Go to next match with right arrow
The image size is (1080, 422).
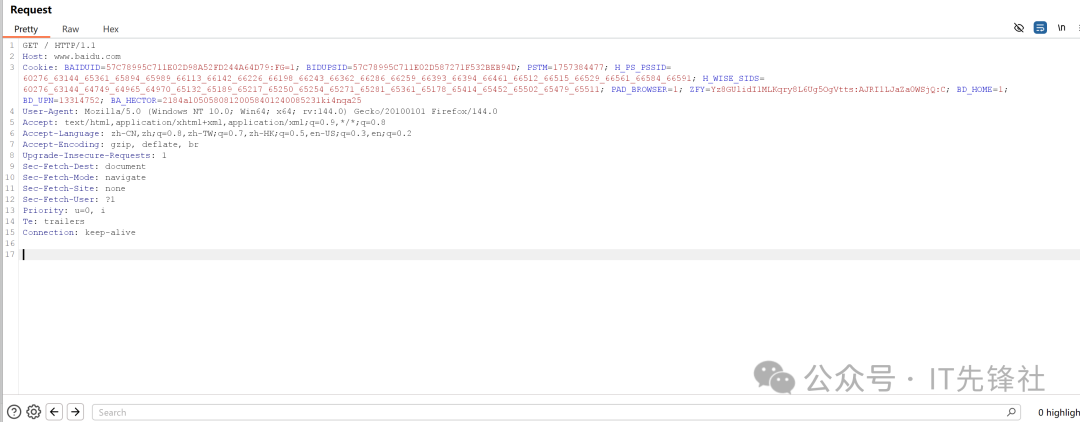pyautogui.click(x=76, y=412)
